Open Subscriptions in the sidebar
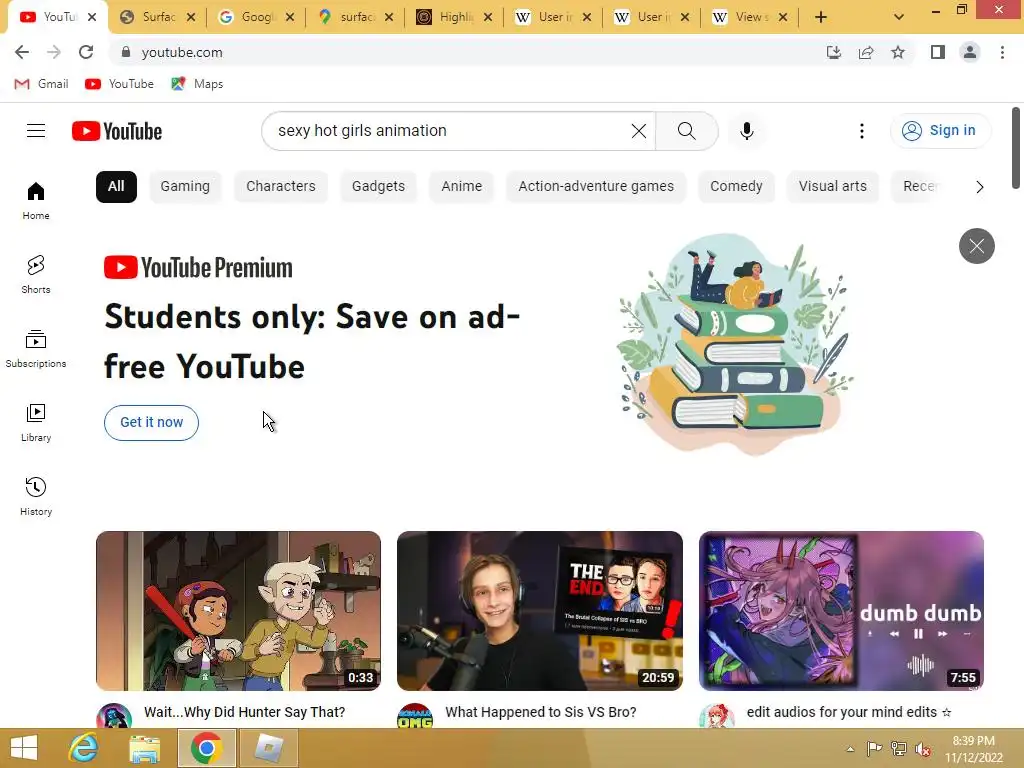This screenshot has height=768, width=1024. pyautogui.click(x=36, y=349)
